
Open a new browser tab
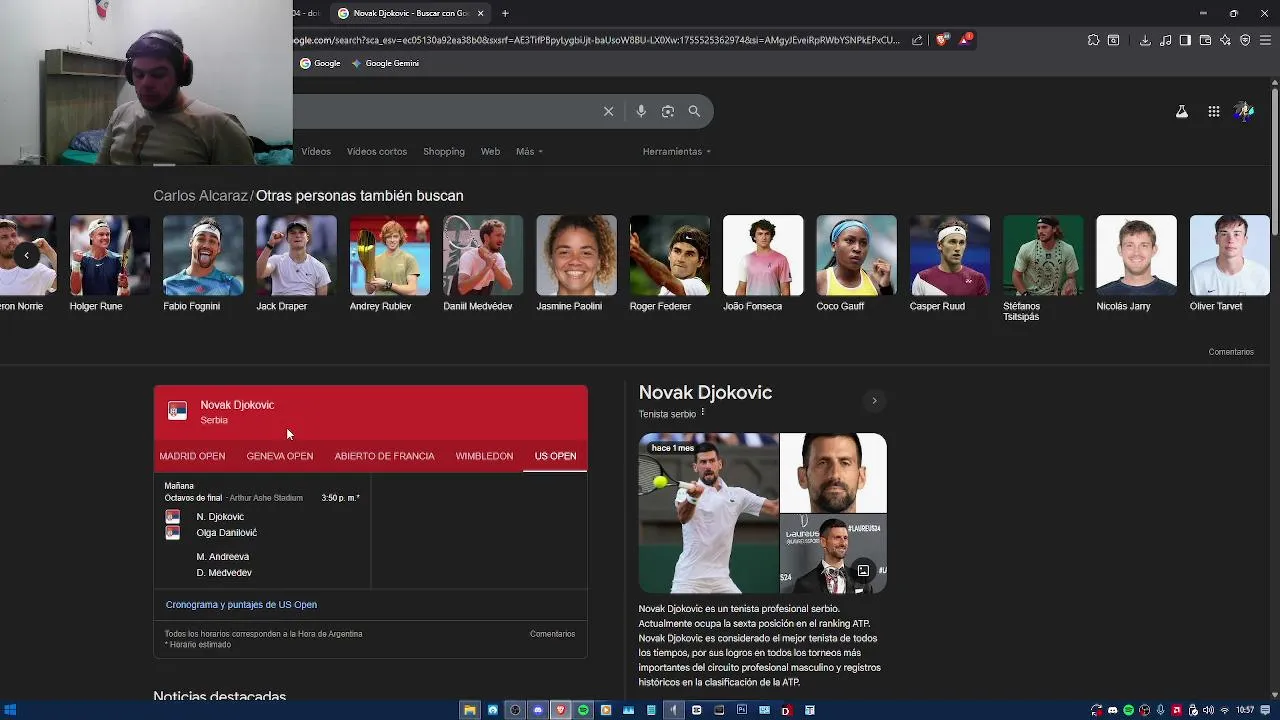(x=505, y=13)
